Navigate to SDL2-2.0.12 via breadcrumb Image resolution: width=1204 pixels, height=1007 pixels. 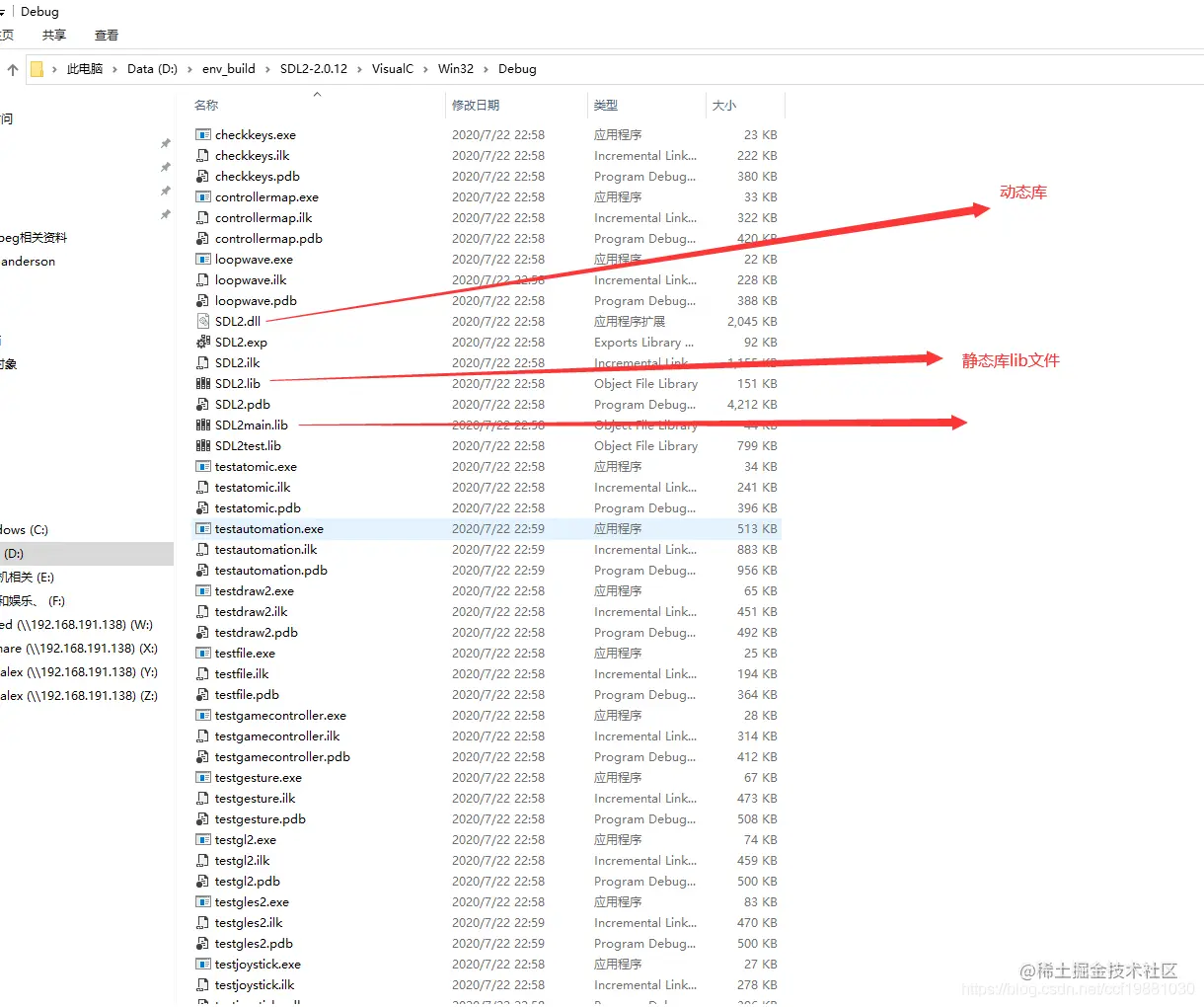coord(314,68)
